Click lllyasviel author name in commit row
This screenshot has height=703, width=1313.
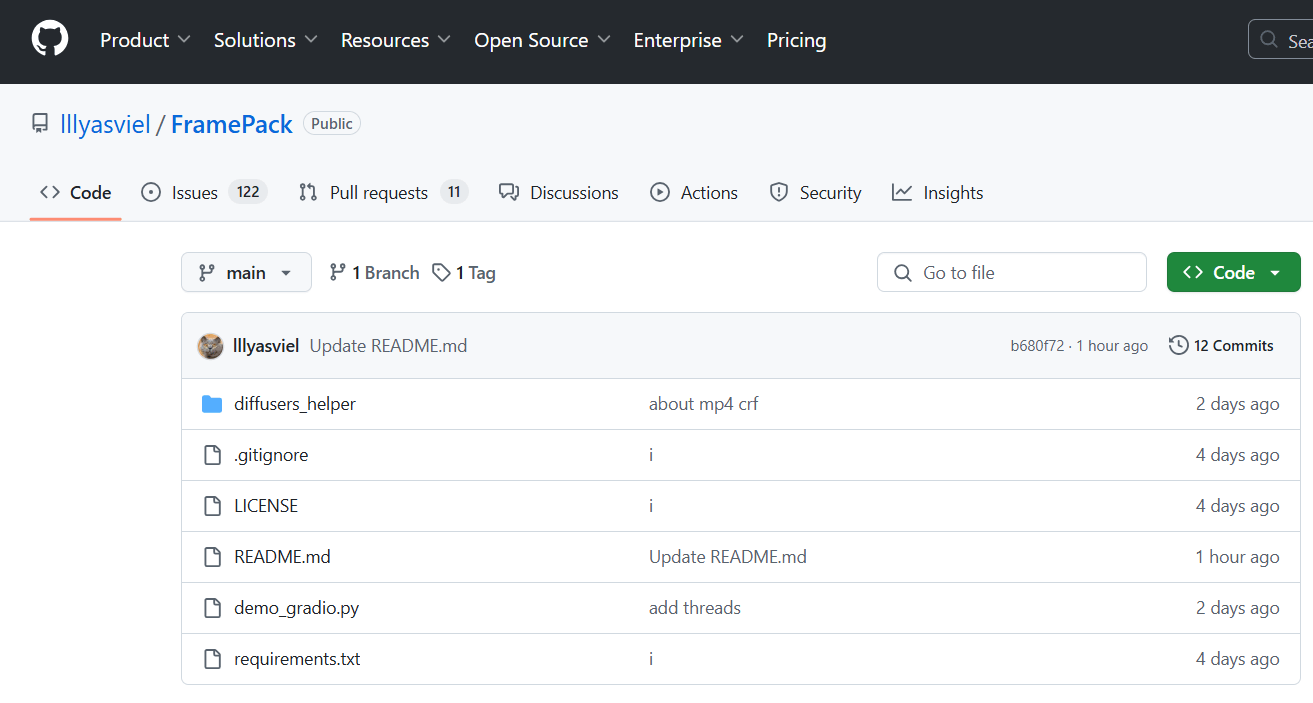(266, 346)
